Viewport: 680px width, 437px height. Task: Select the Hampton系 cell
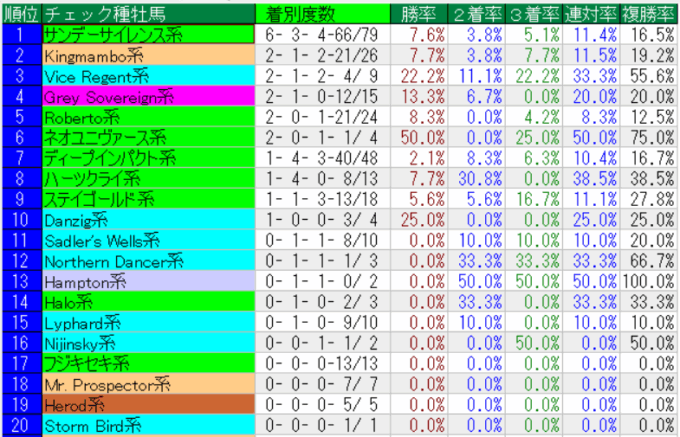[148, 281]
